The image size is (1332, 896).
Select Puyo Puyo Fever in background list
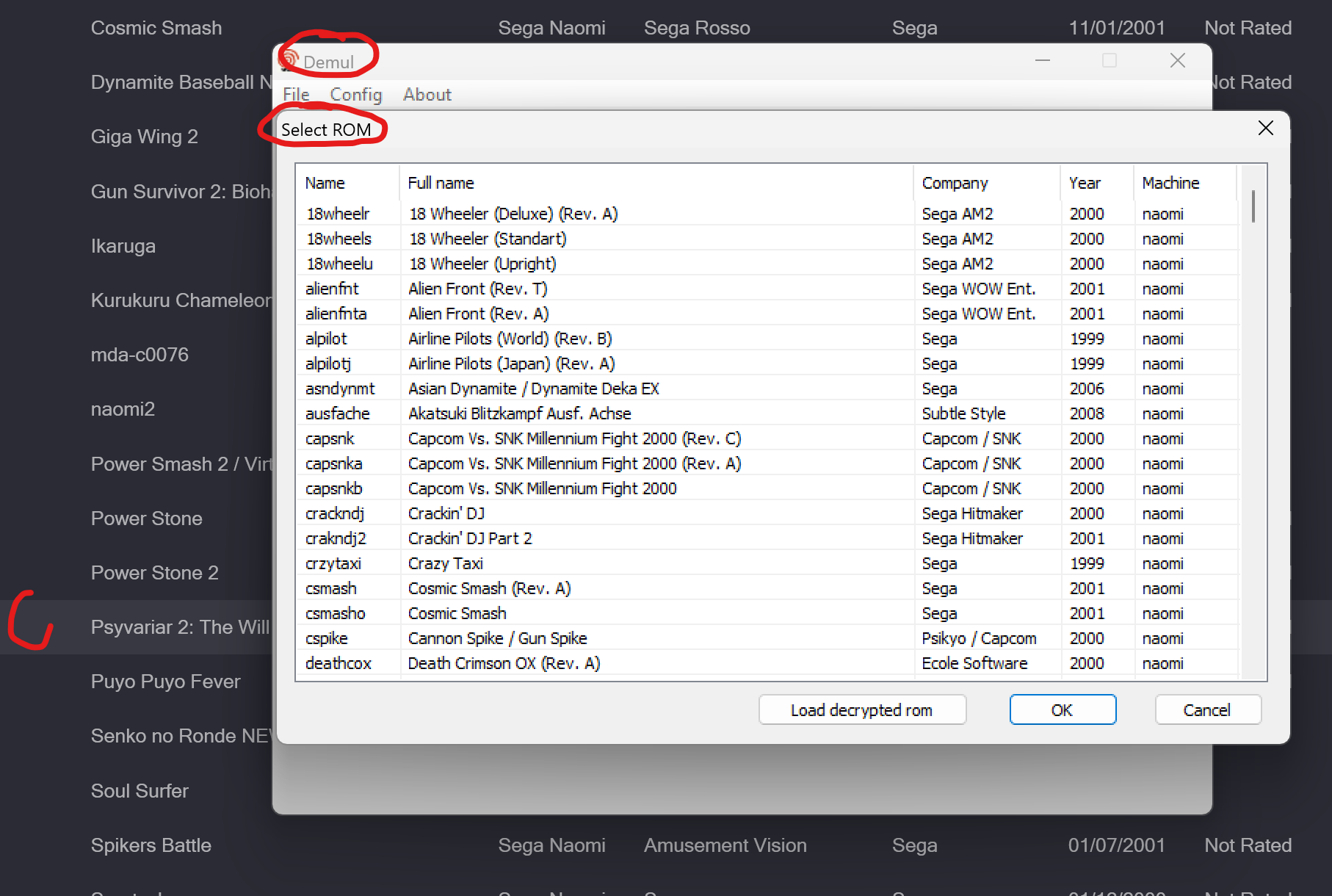166,682
